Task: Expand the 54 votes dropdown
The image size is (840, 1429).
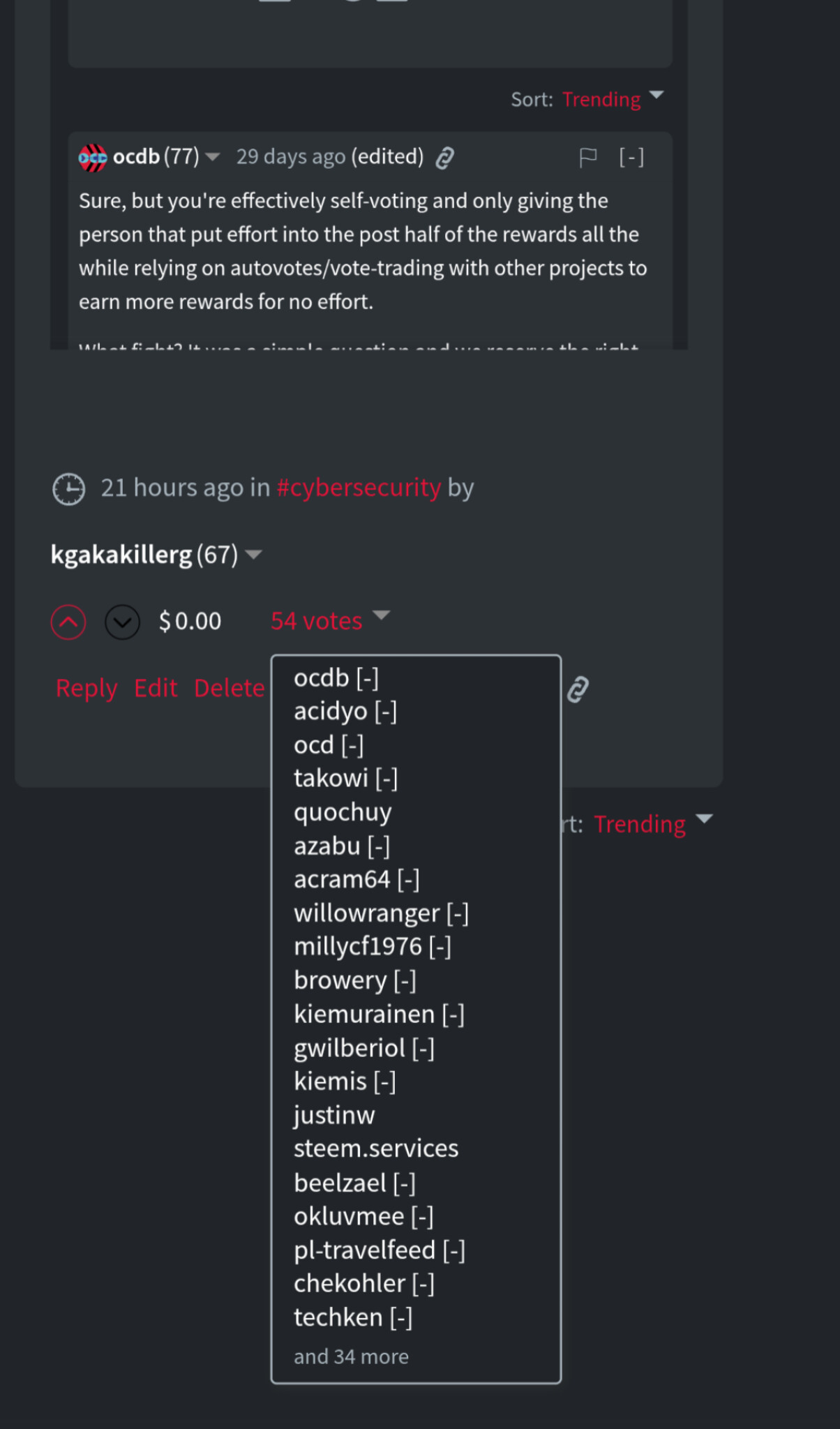Action: [329, 620]
